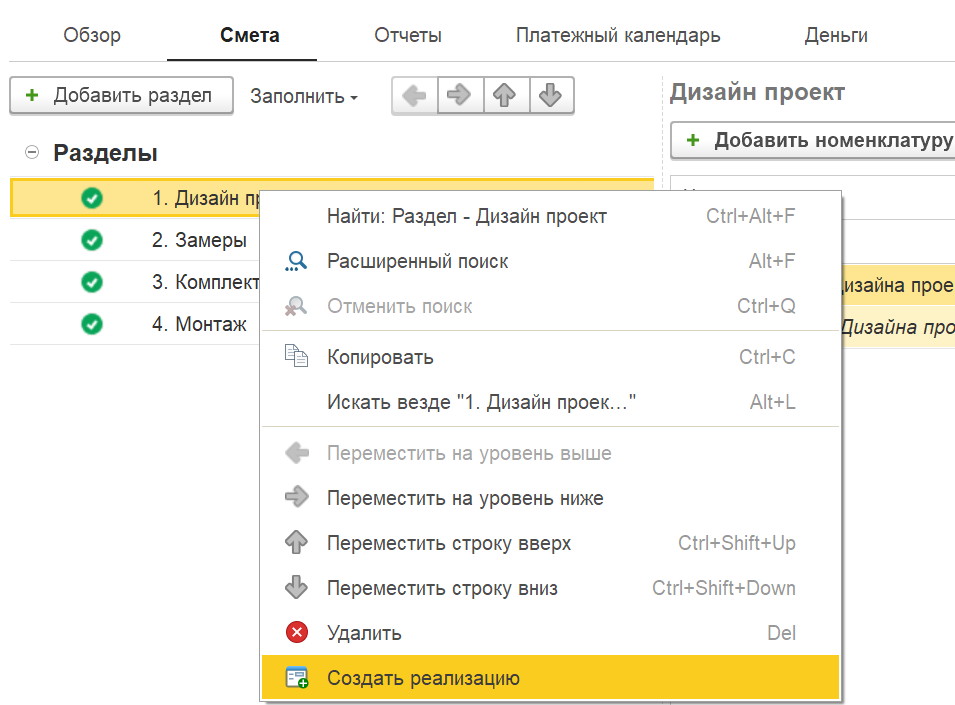Open the Платежный календарь tab

[618, 35]
